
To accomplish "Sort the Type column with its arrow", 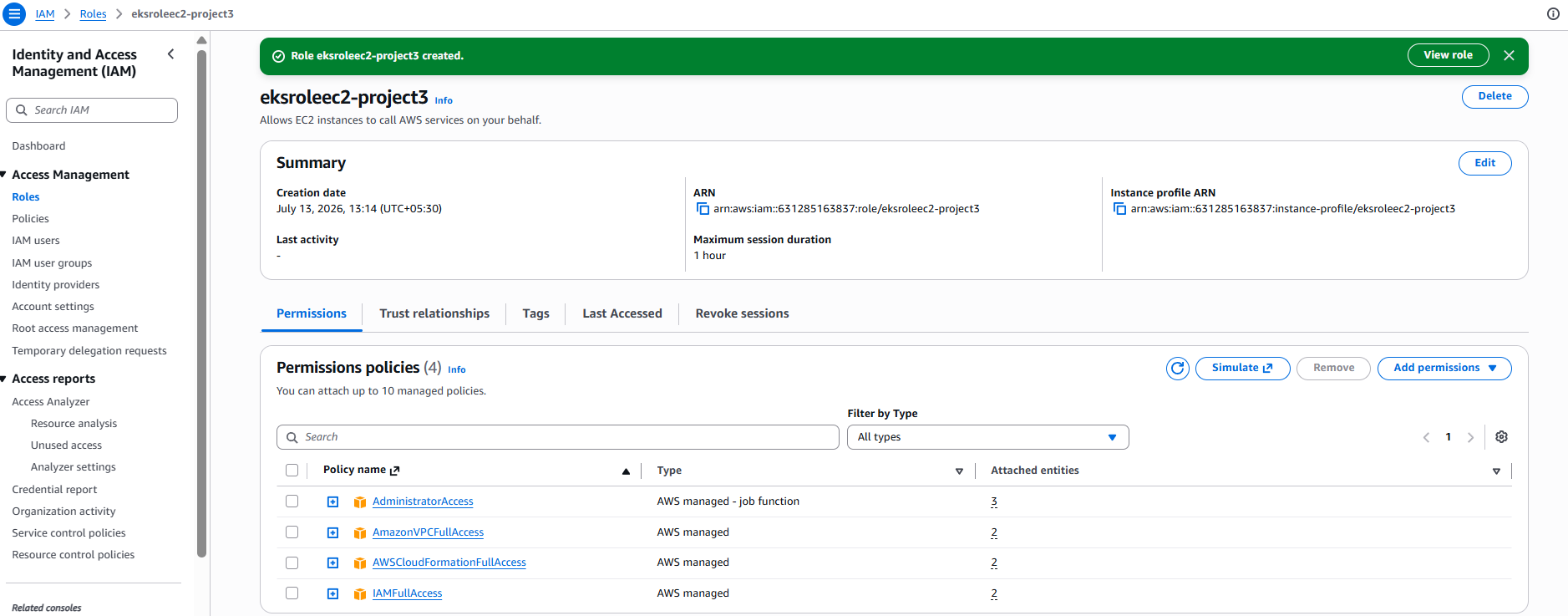I will 959,471.
